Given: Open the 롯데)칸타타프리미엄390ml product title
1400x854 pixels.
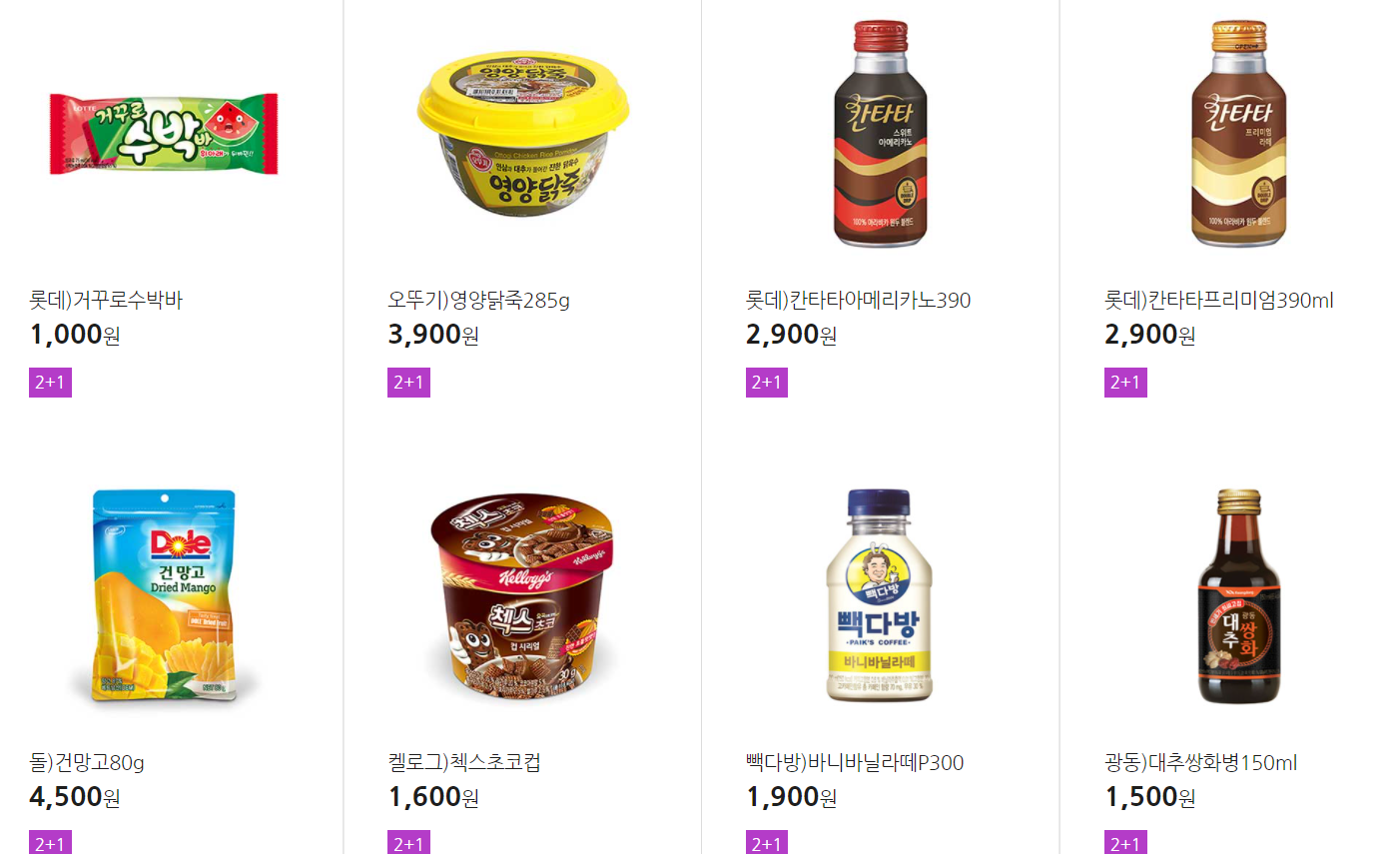Looking at the screenshot, I should click(1218, 300).
